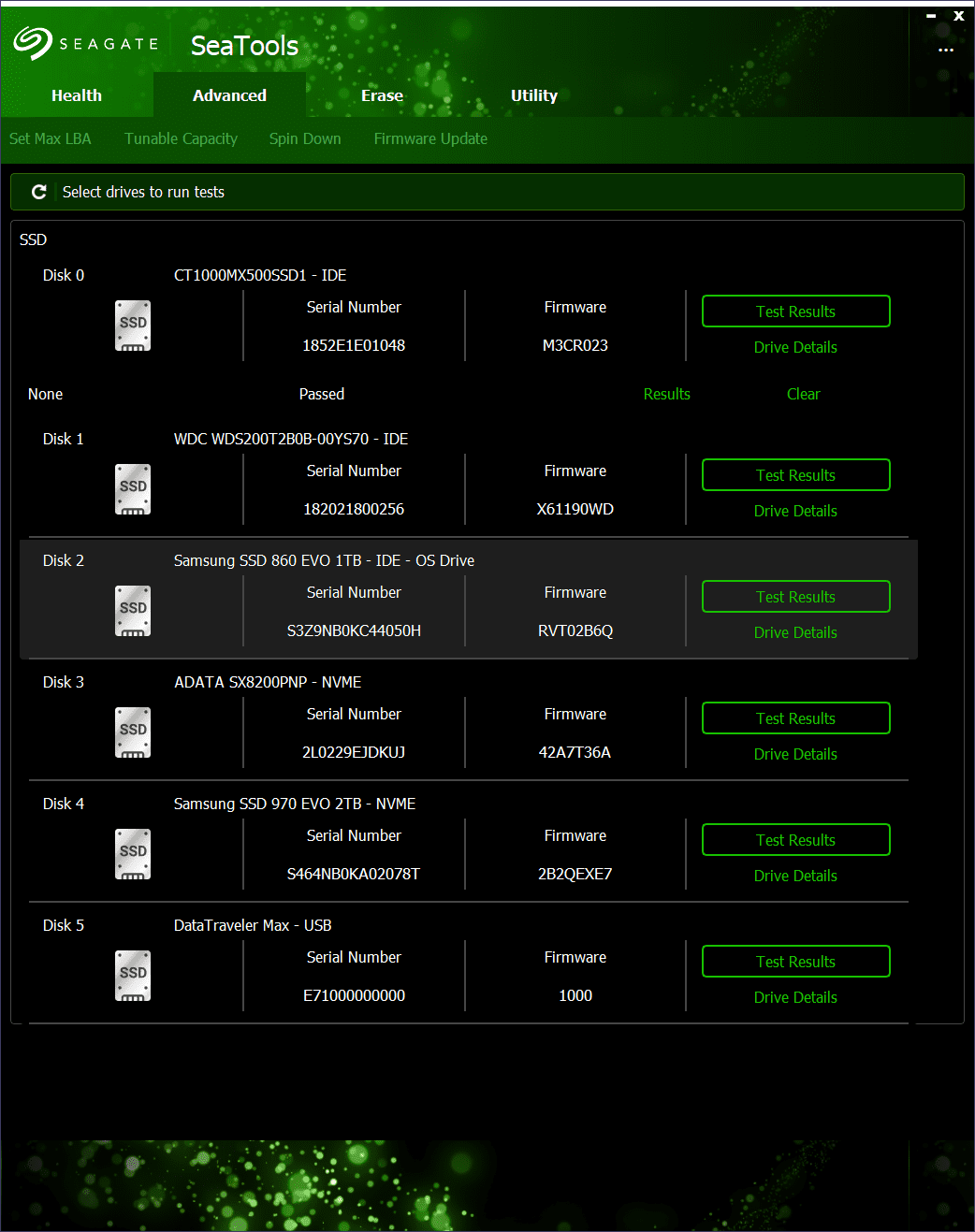Click serial number E71000000000
This screenshot has width=975, height=1232.
tap(354, 995)
